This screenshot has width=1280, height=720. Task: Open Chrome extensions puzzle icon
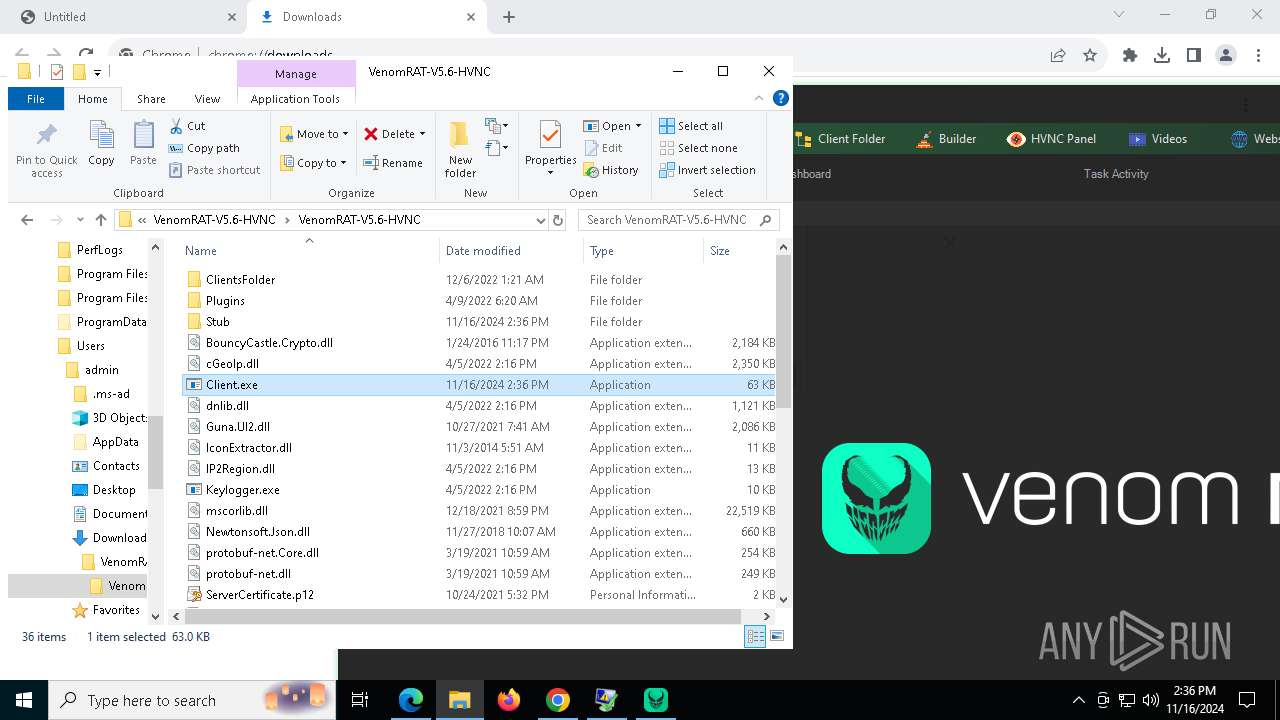click(1130, 56)
